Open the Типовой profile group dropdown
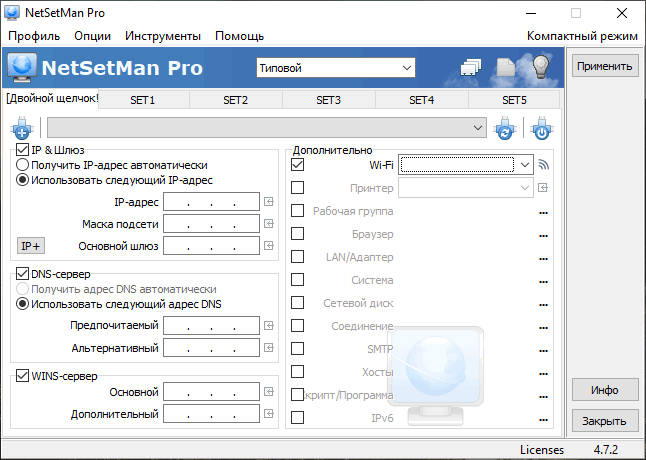Screen dimensions: 646x460 pos(335,68)
